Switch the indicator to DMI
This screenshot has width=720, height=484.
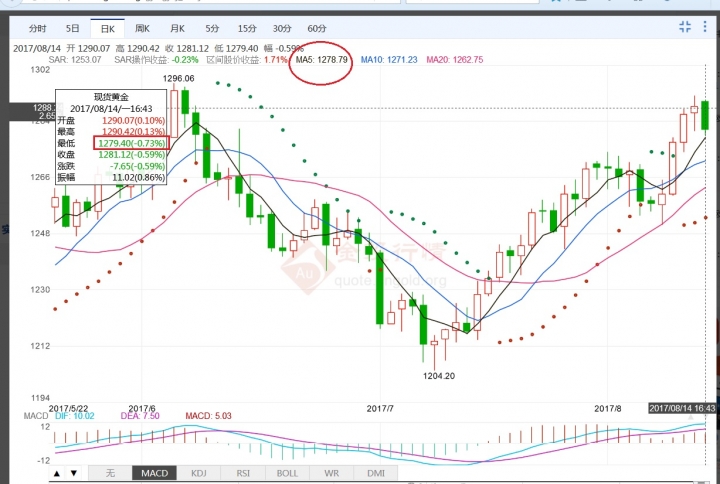point(377,473)
